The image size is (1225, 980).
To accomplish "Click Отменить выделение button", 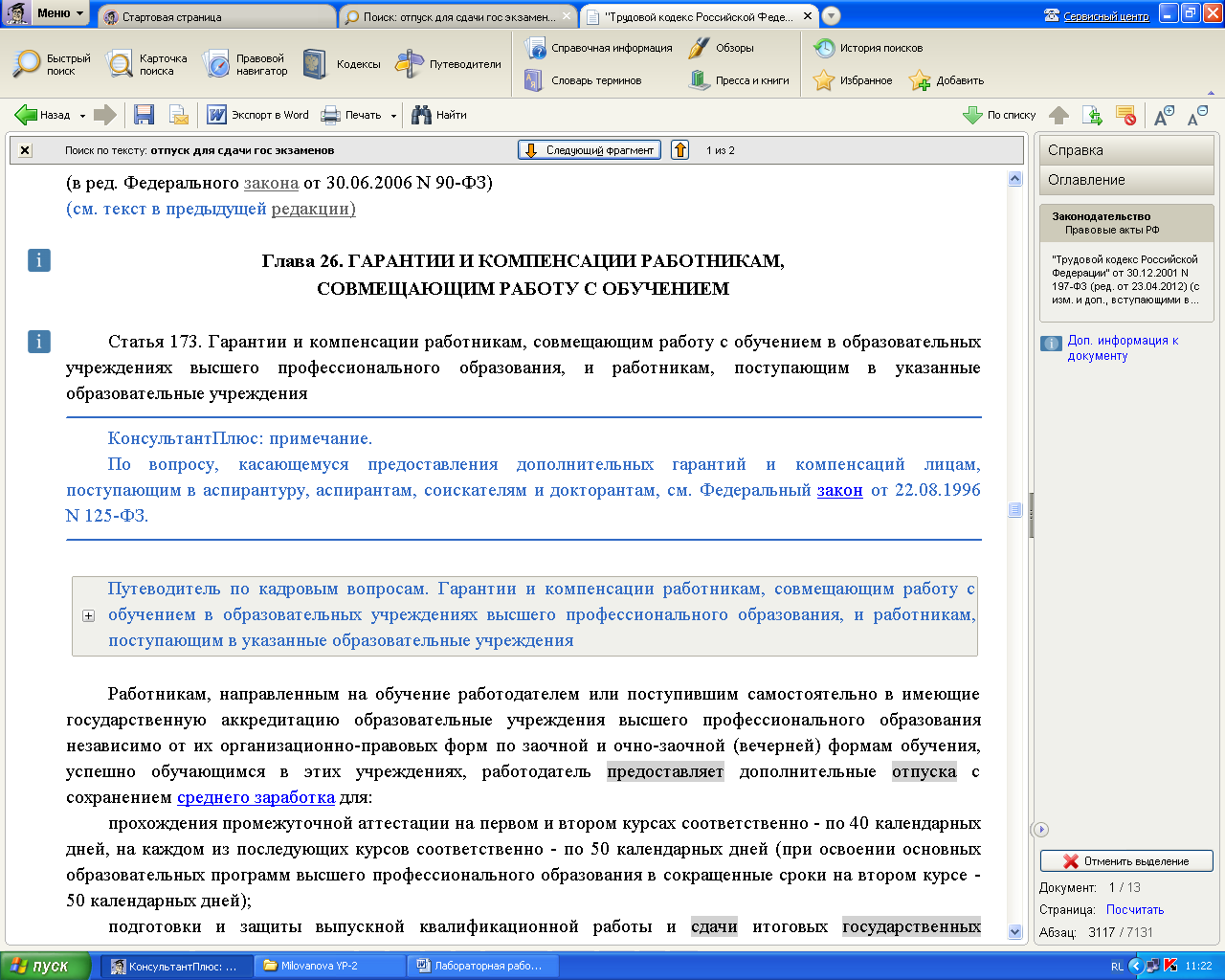I will coord(1126,861).
